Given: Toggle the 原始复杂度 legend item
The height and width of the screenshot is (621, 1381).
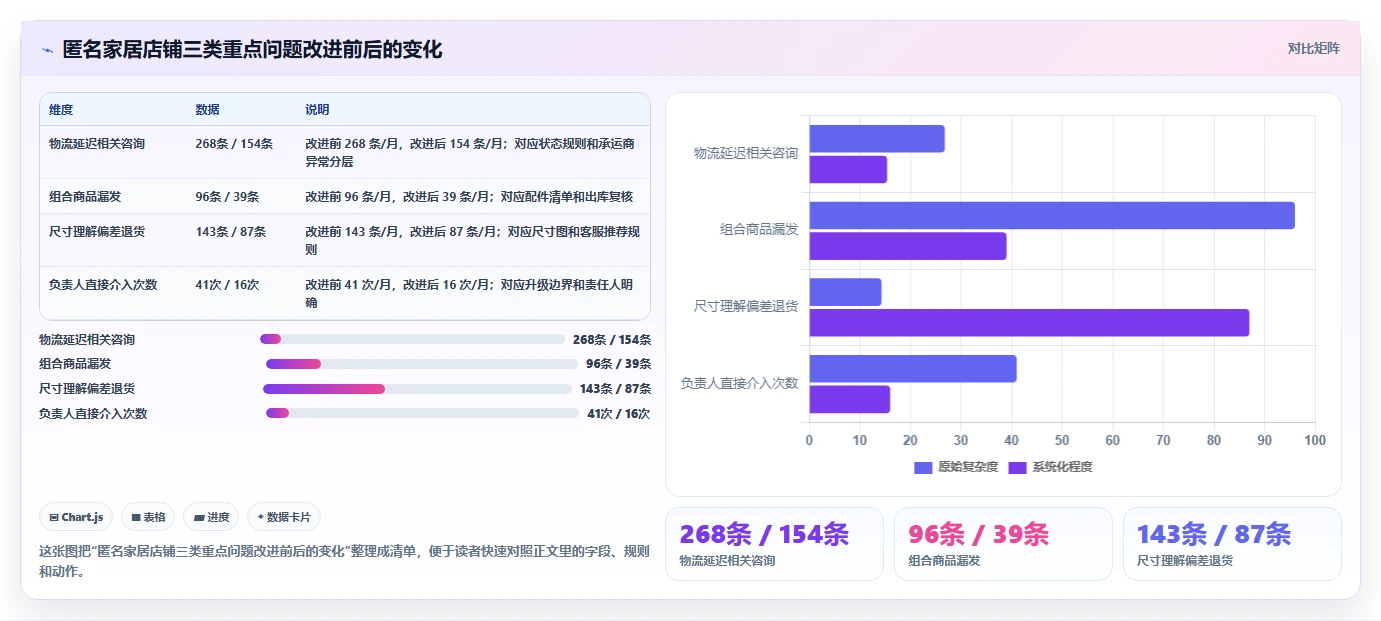Looking at the screenshot, I should click(956, 467).
